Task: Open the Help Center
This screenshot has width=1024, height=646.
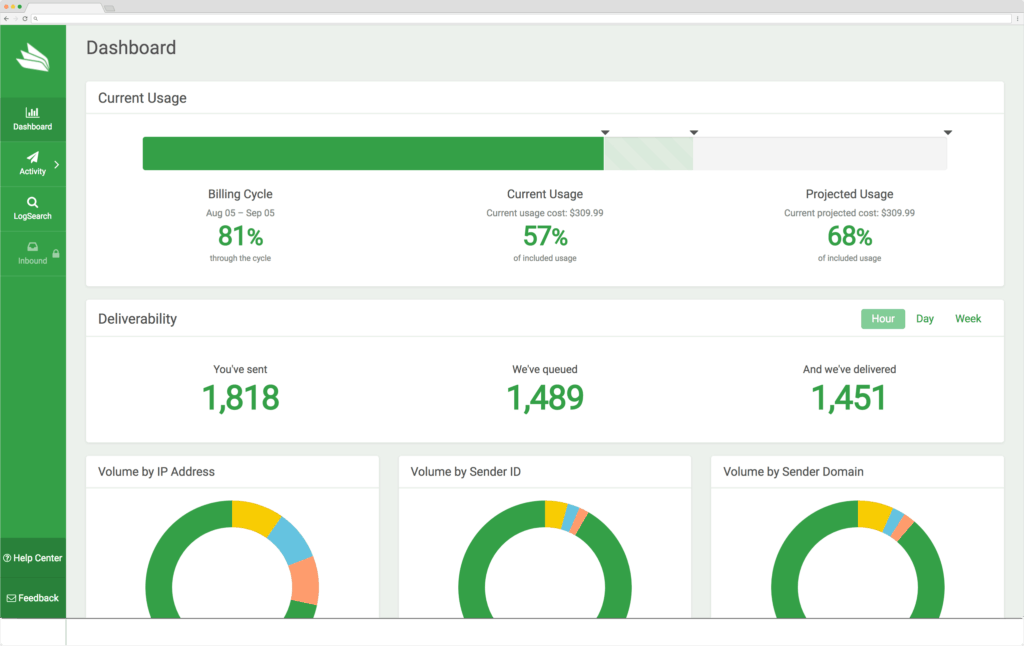Action: pyautogui.click(x=33, y=558)
